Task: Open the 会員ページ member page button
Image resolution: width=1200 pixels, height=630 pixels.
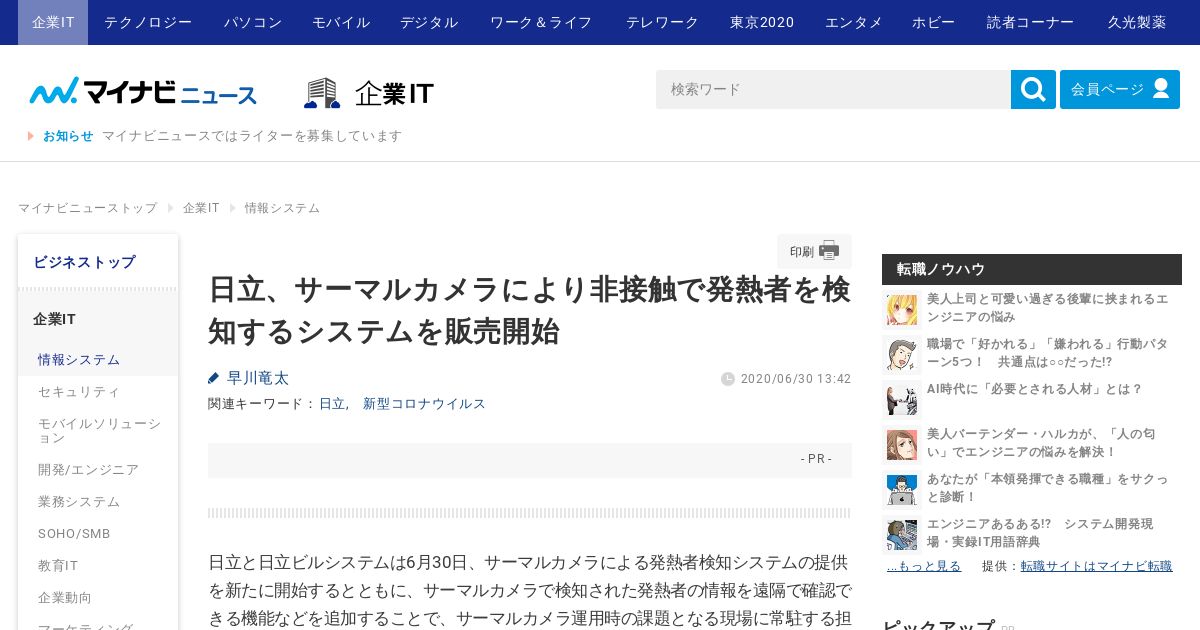Action: point(1120,89)
